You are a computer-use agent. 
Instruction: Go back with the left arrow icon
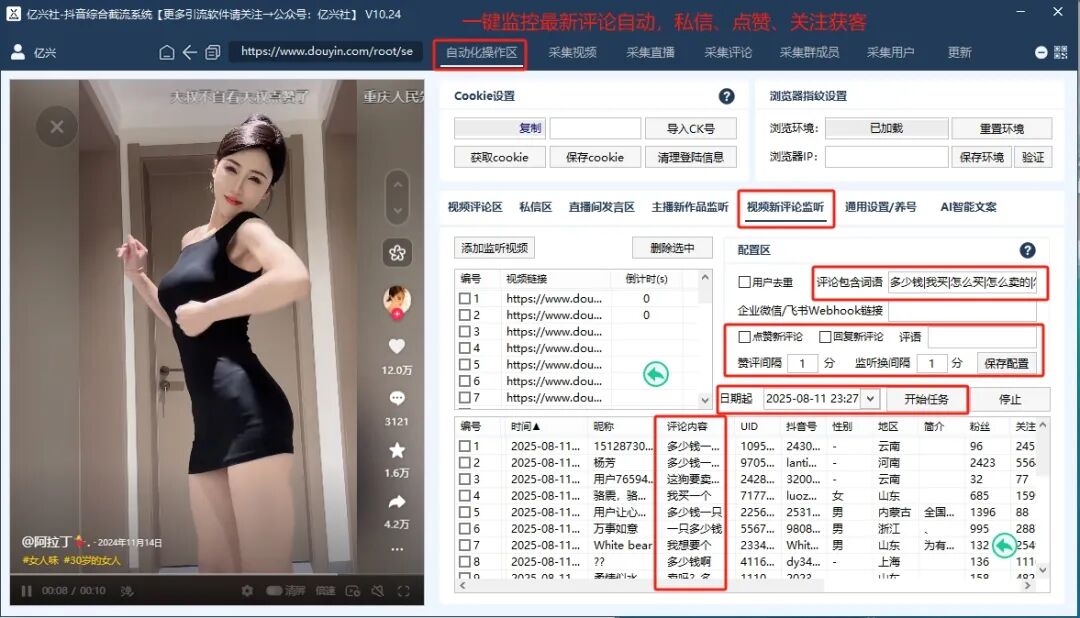click(x=189, y=52)
